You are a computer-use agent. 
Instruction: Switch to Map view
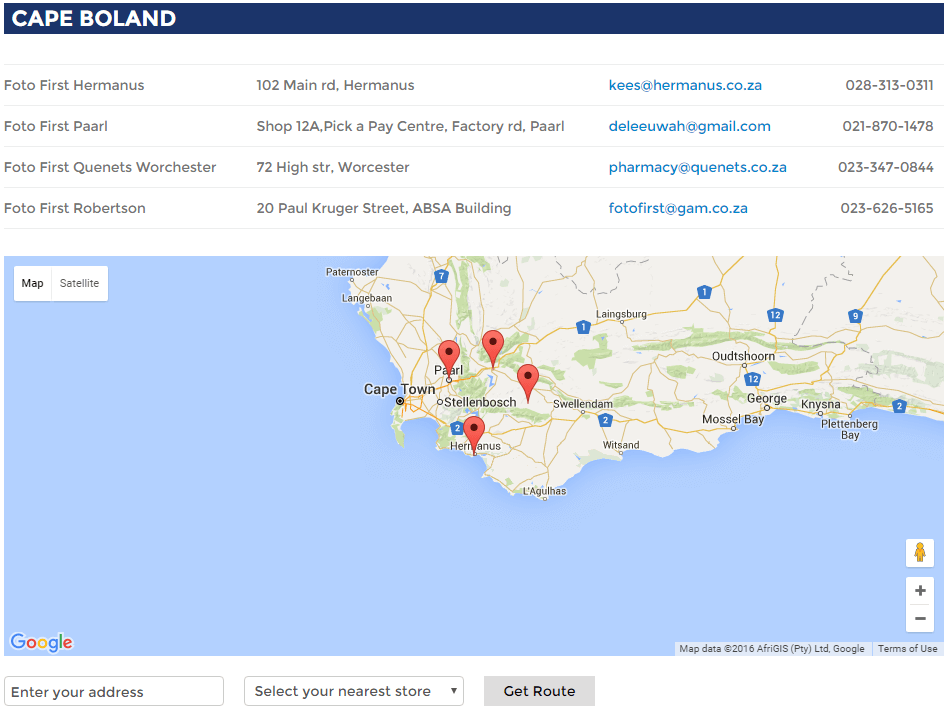33,283
